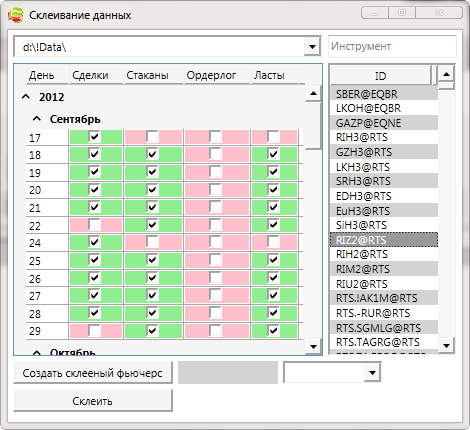Screen dimensions: 470x430
Task: Check the Ордерлог checkbox for day 20
Action: click(215, 190)
